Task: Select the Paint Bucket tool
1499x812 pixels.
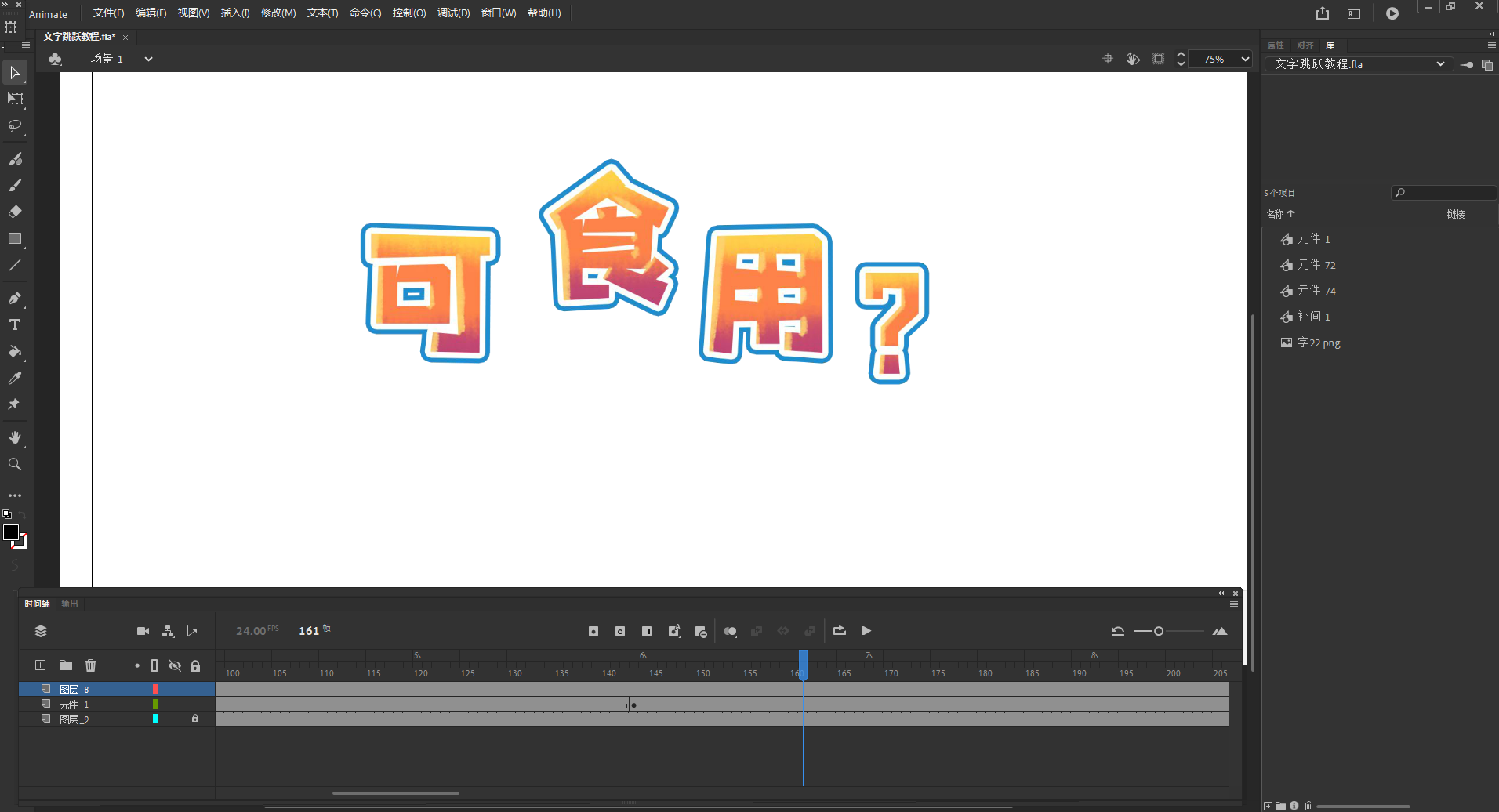Action: click(15, 352)
